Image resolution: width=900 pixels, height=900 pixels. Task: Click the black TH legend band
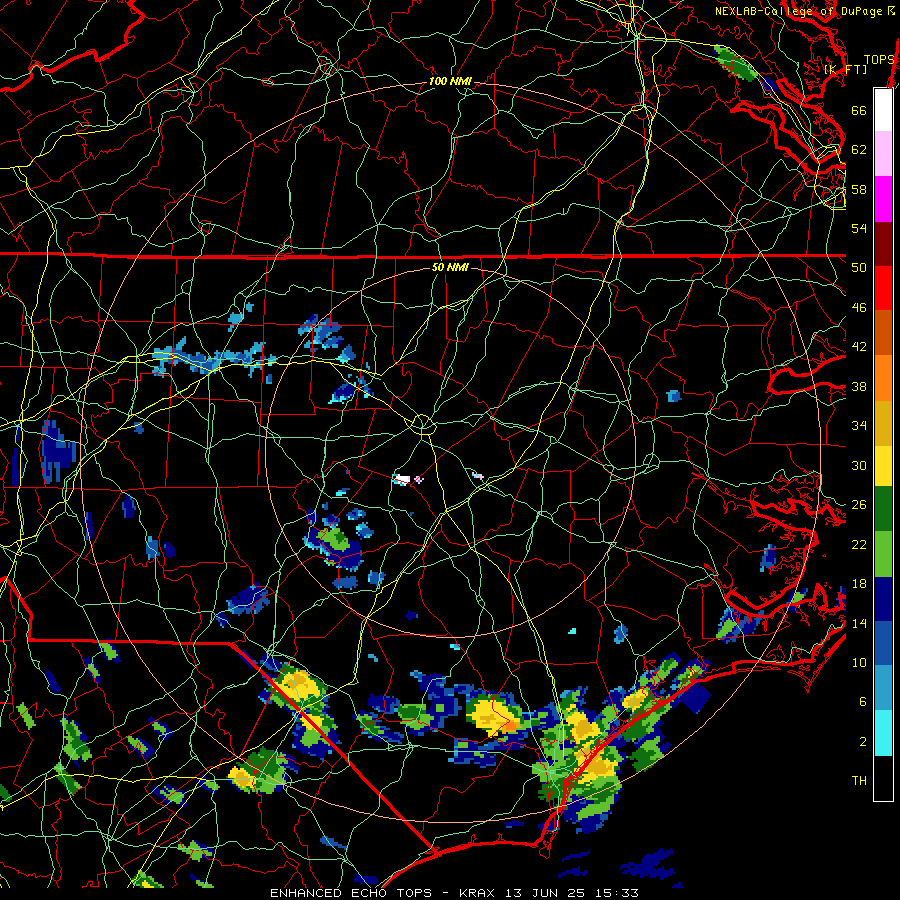883,778
